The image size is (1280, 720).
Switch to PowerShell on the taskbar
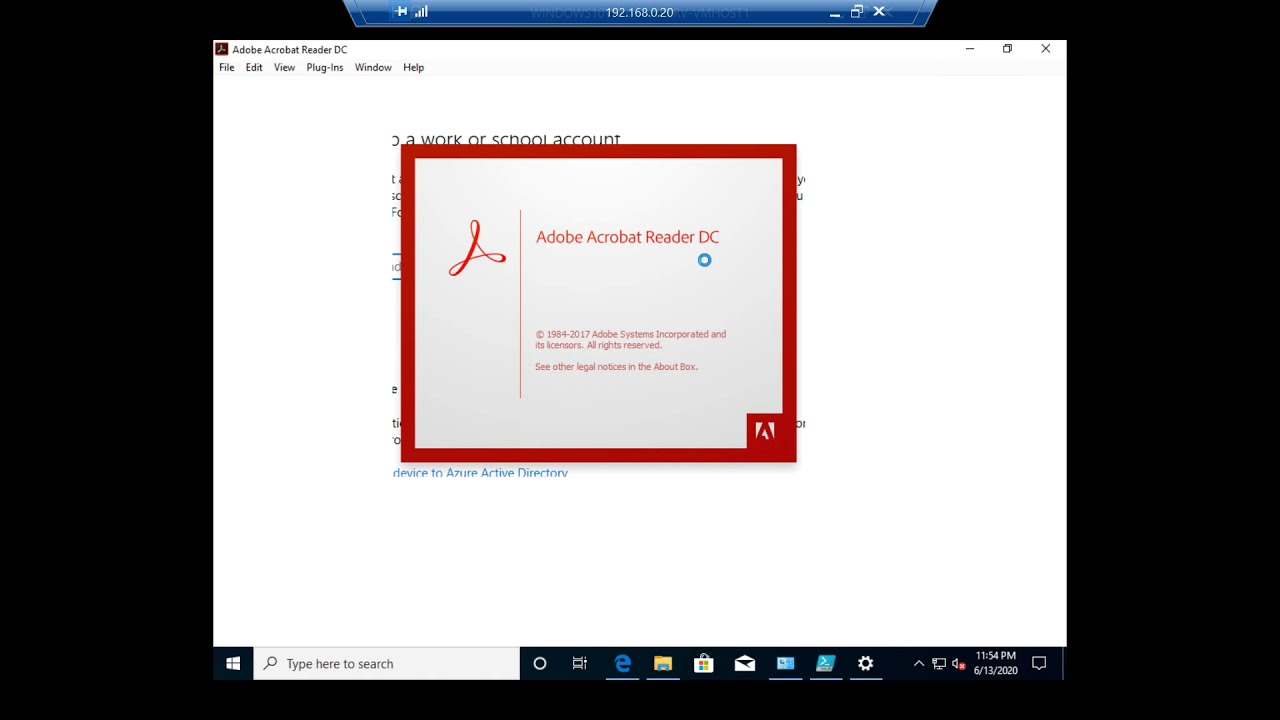(825, 663)
